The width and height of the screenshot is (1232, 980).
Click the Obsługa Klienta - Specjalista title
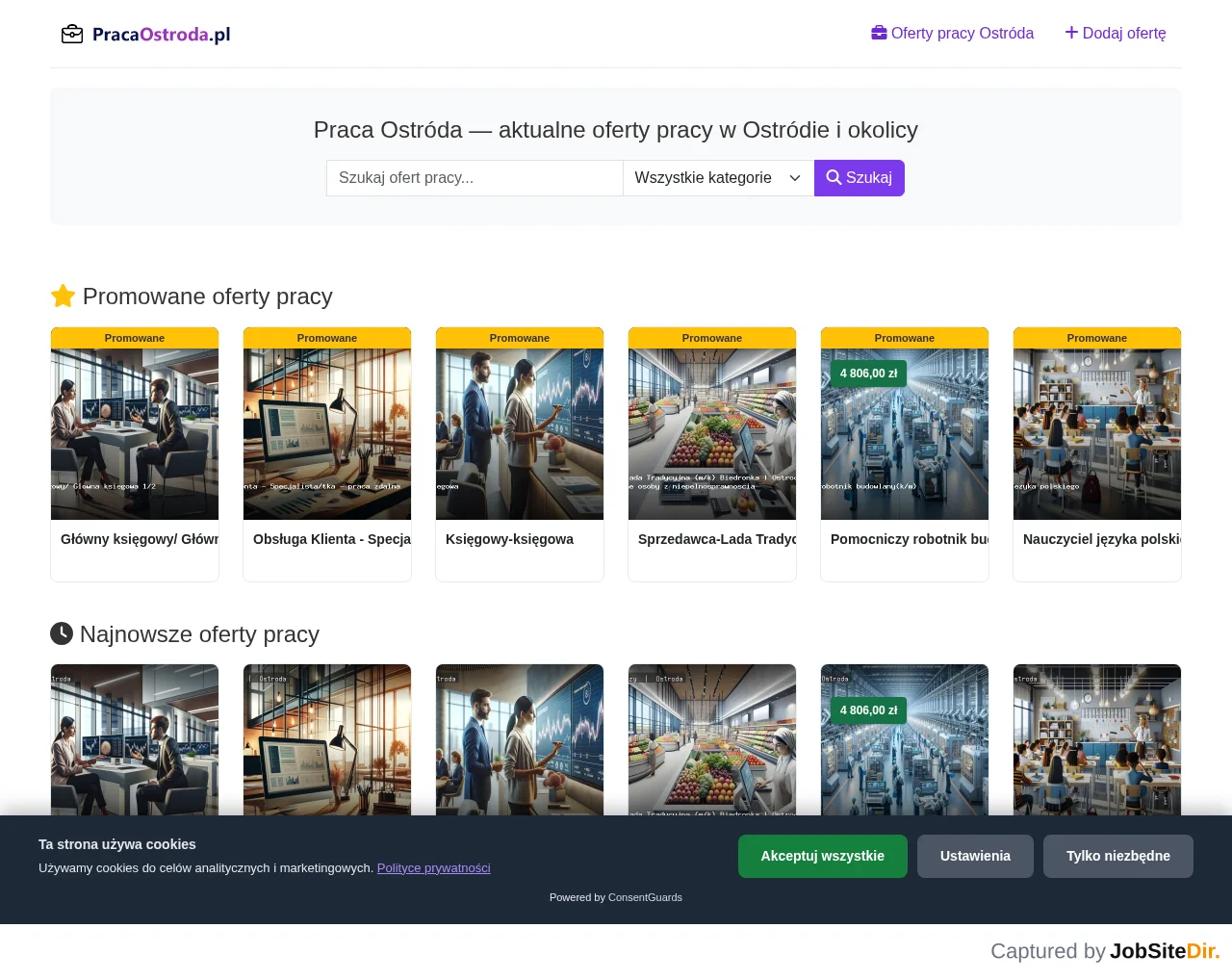click(332, 539)
